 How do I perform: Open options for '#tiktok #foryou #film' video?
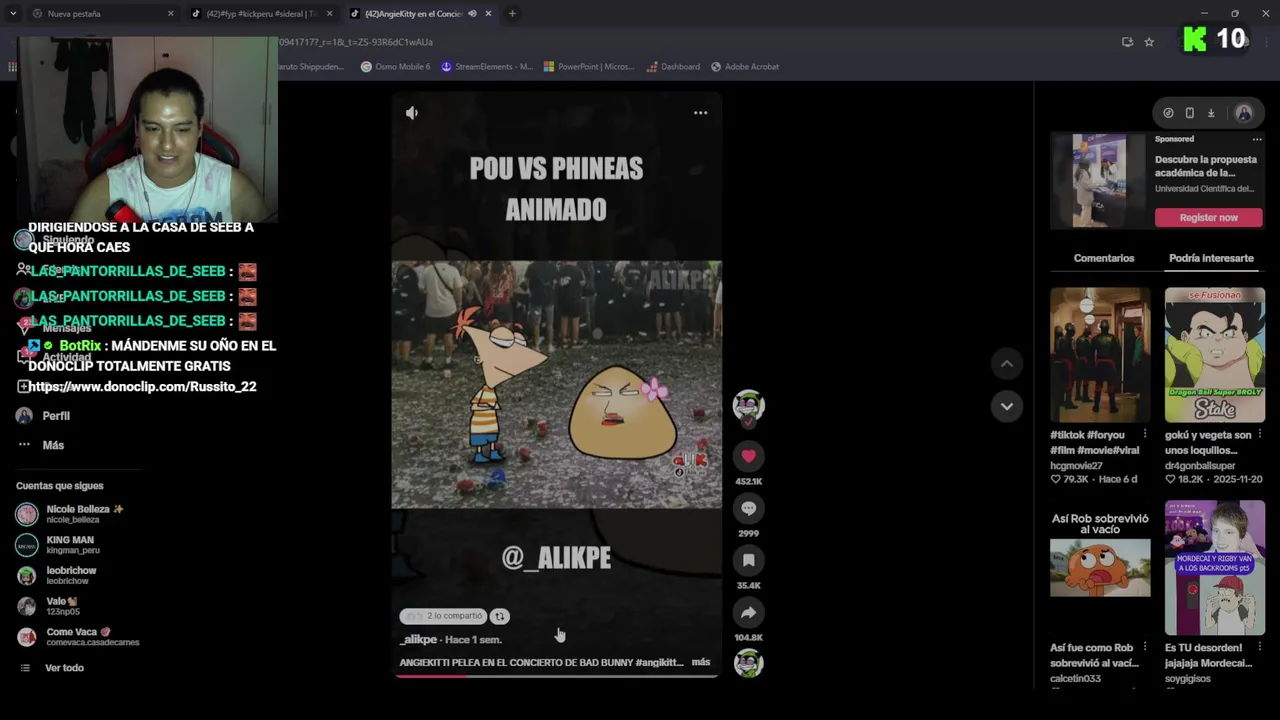click(1145, 435)
